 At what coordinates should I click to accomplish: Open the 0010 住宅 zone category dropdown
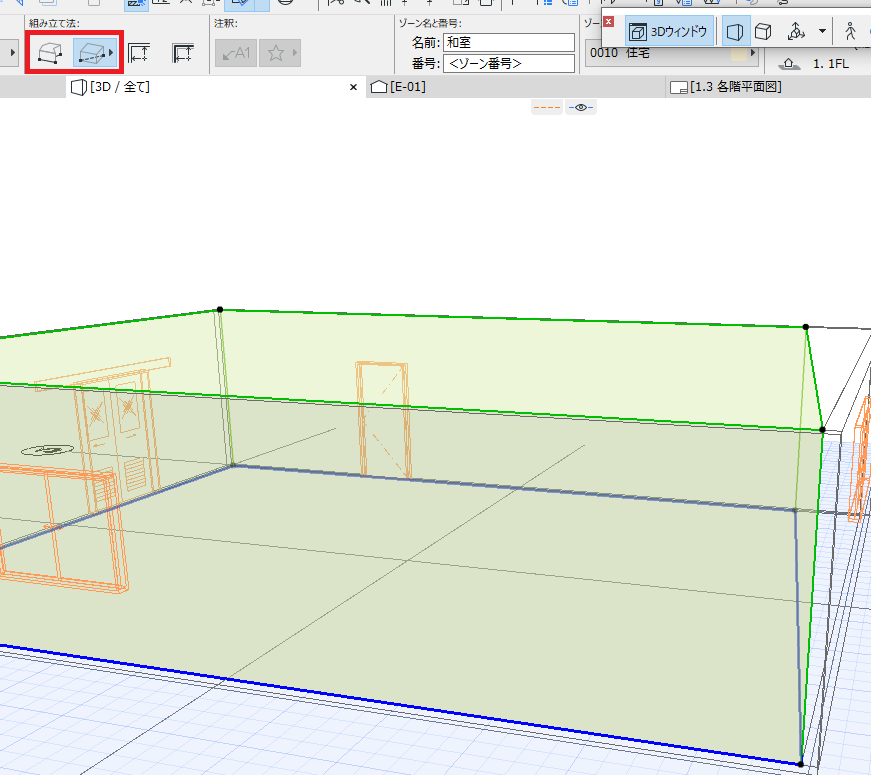673,53
